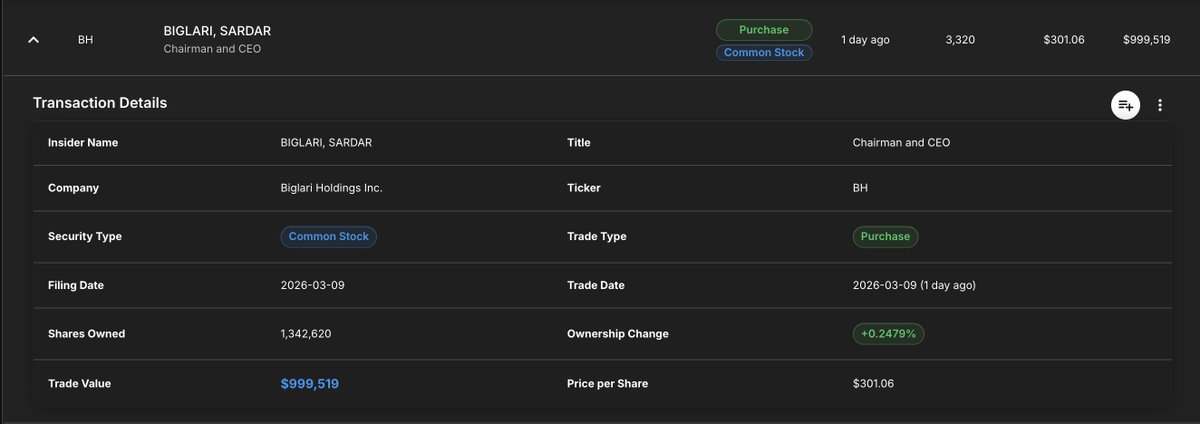Open the three-dot more options menu
This screenshot has width=1200, height=424.
[1160, 105]
